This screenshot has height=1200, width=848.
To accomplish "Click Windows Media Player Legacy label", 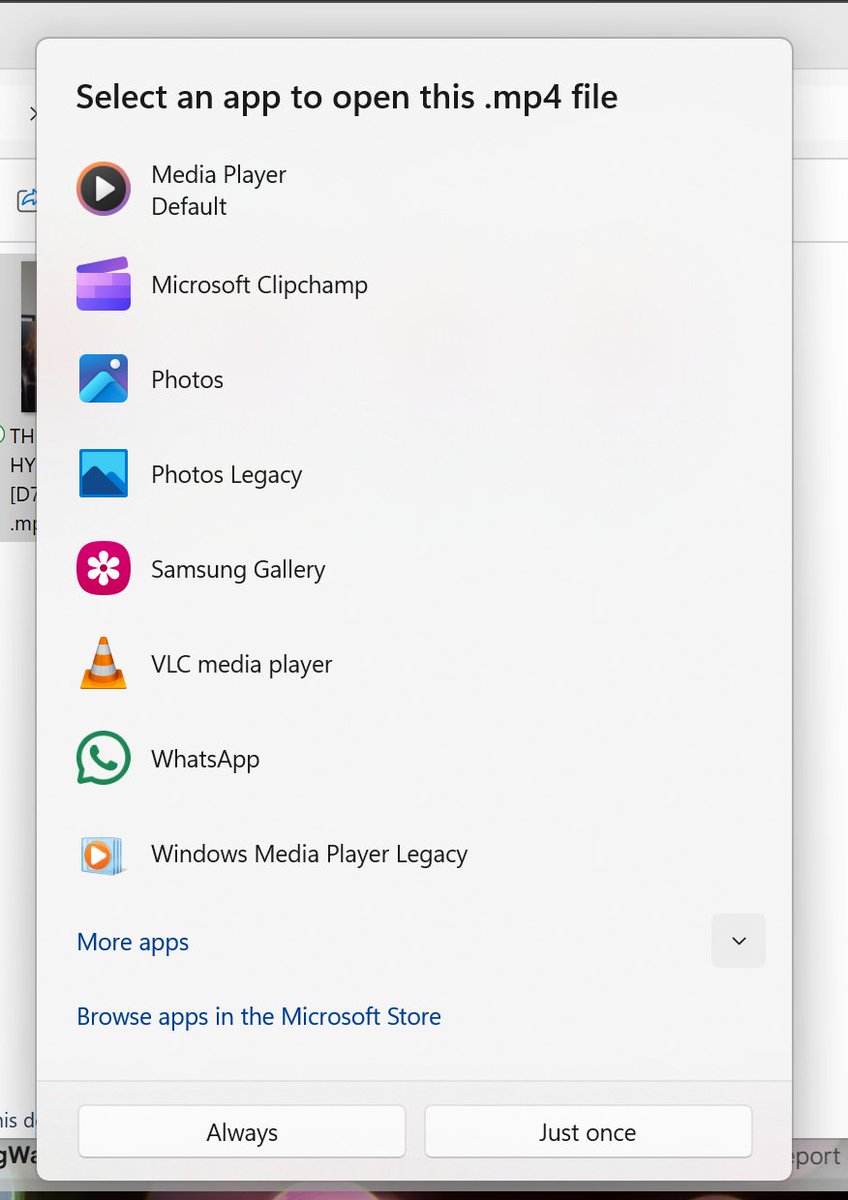I will tap(309, 855).
